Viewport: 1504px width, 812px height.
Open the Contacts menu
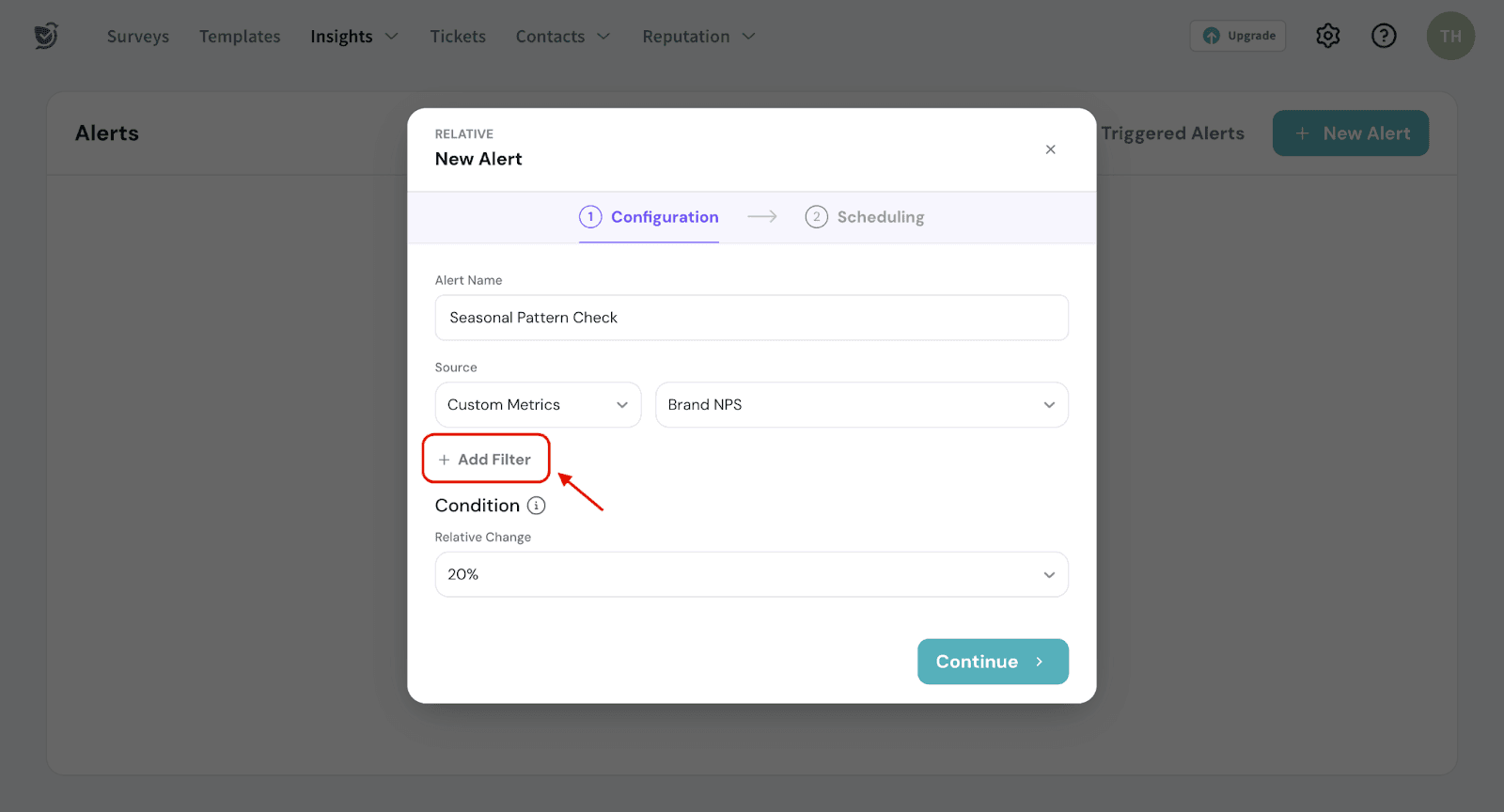[562, 37]
